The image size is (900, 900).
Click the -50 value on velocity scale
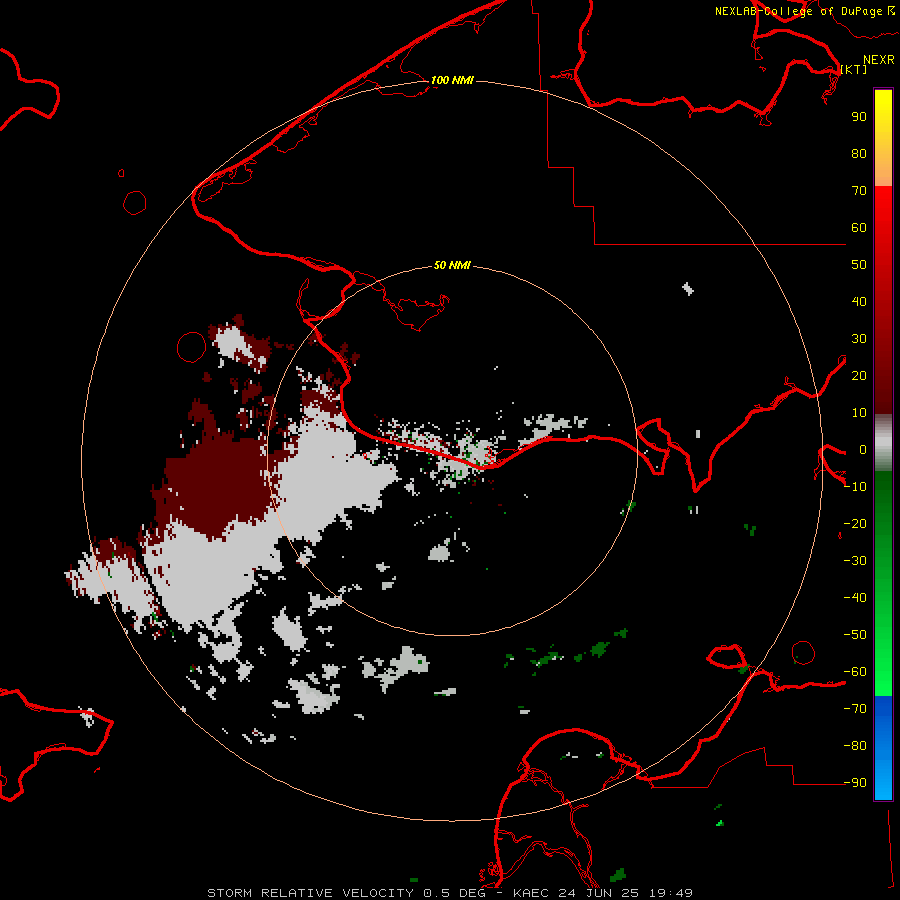(855, 635)
